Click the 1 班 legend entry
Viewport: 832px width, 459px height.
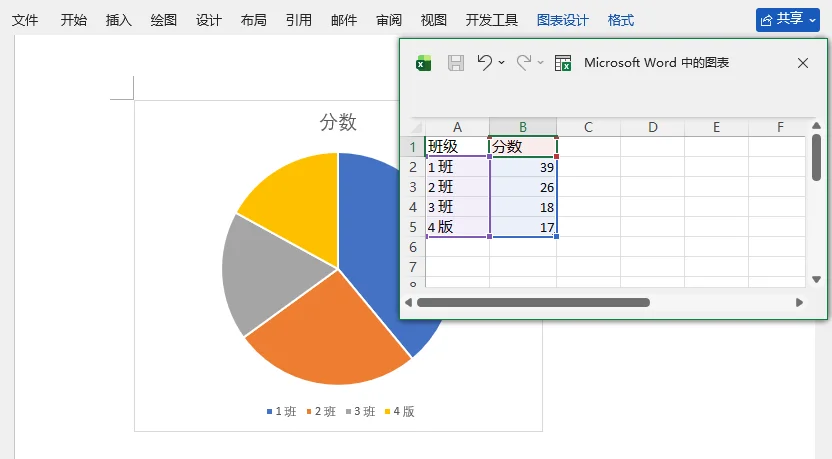tap(281, 411)
